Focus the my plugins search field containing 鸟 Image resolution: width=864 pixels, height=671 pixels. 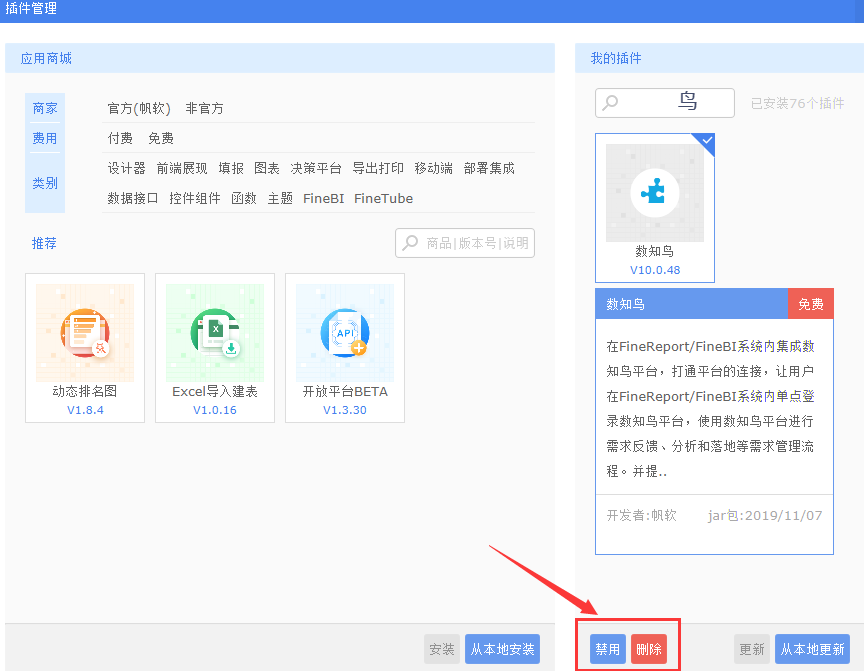(665, 103)
